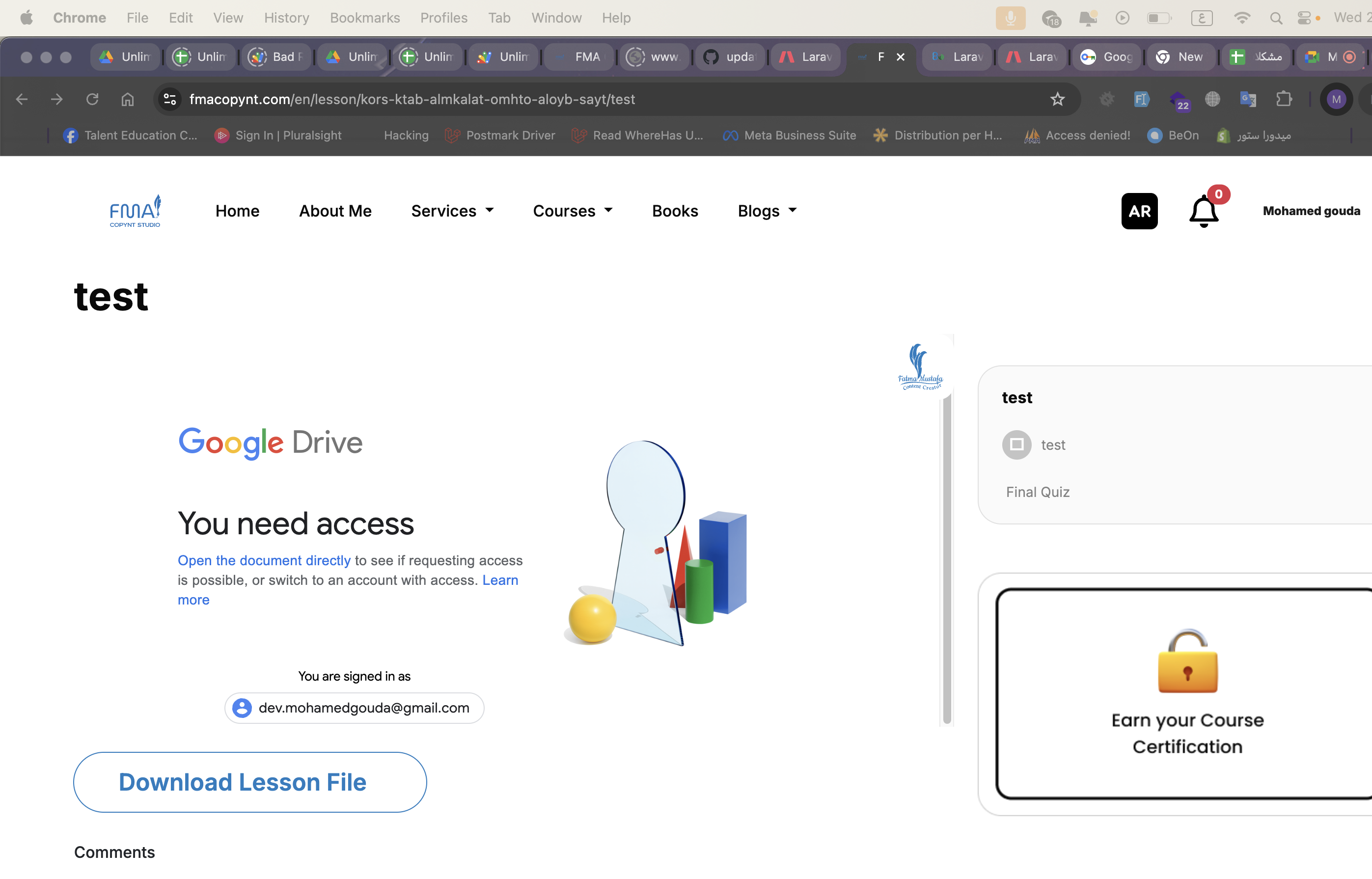Screen dimensions: 1372x879
Task: Expand the Courses dropdown menu
Action: pyautogui.click(x=573, y=211)
